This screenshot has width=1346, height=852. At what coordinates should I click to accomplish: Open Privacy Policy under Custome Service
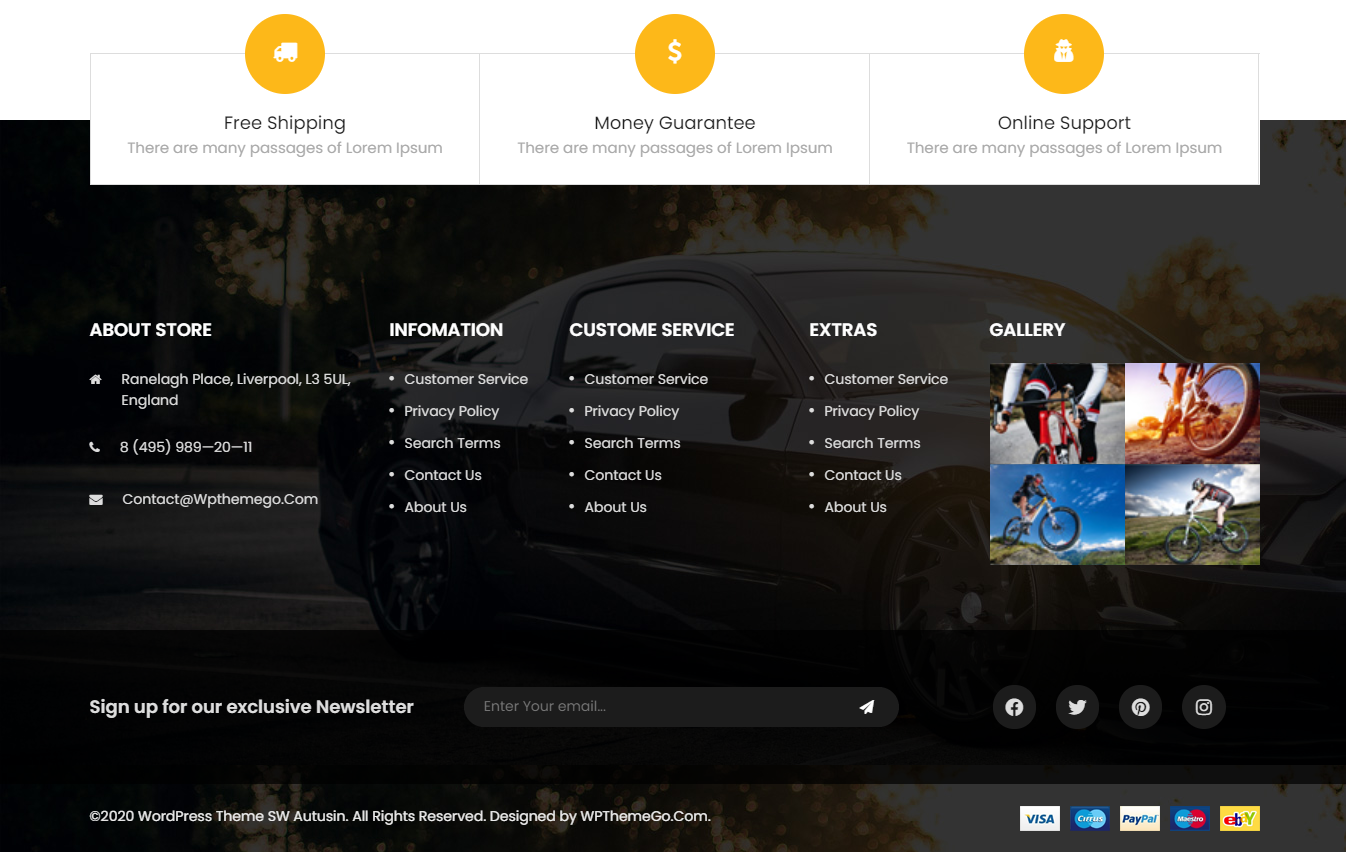pyautogui.click(x=631, y=411)
